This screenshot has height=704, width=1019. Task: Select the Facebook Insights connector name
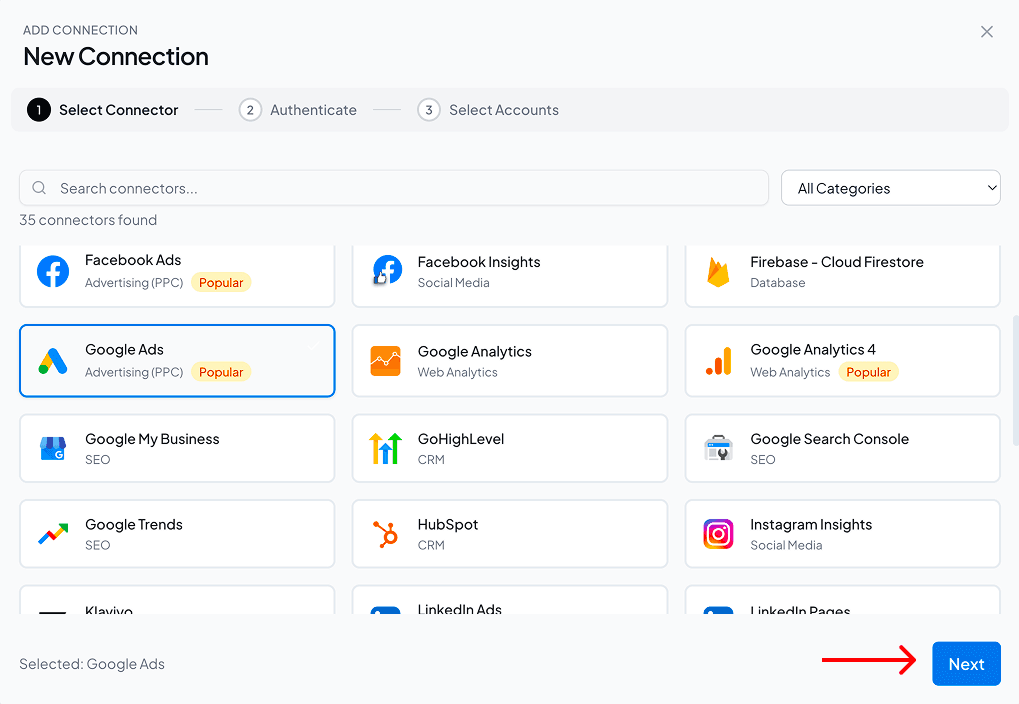click(x=479, y=262)
